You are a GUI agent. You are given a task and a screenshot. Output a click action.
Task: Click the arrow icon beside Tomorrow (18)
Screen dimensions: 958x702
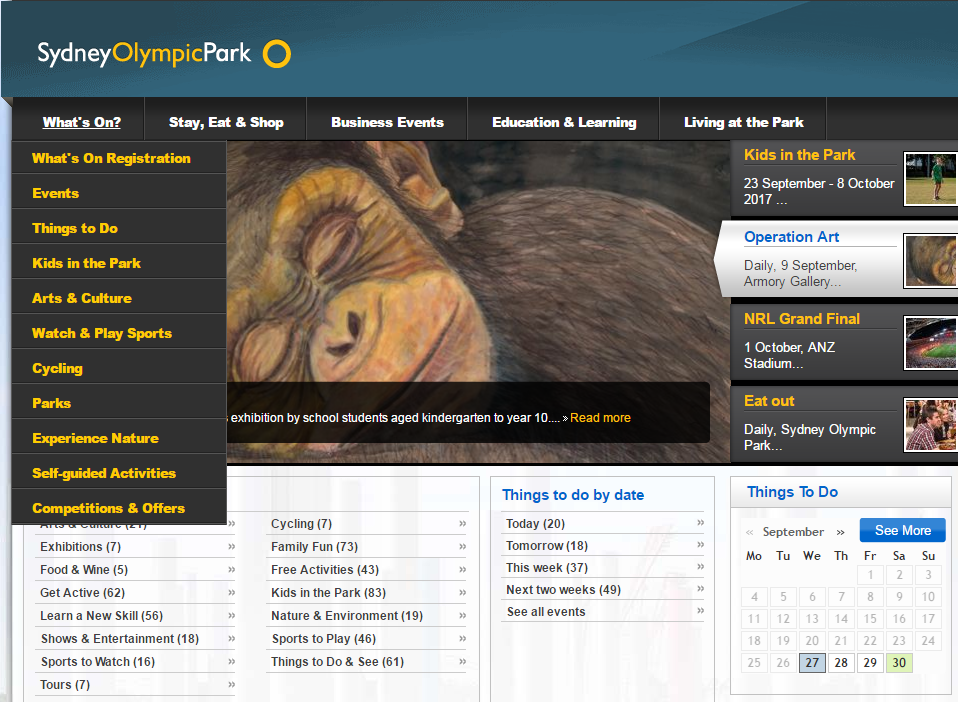coord(701,544)
